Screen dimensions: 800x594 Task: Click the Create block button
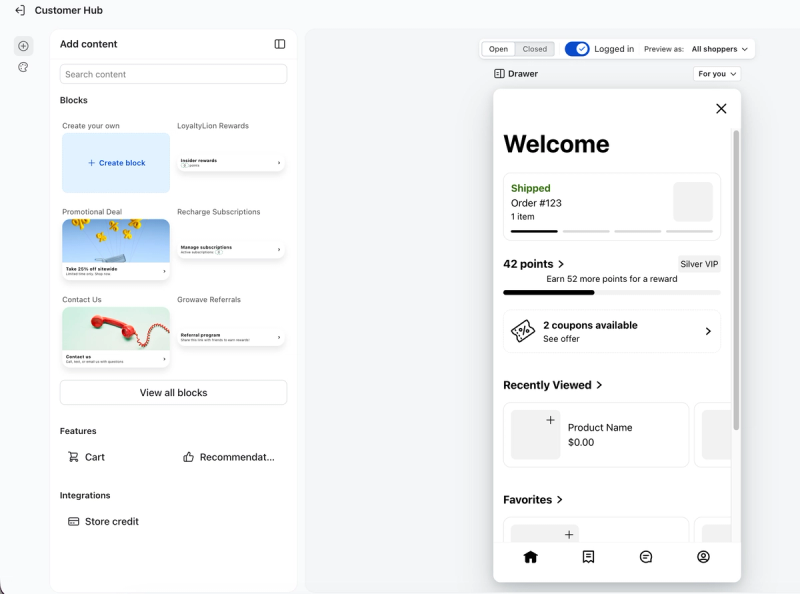click(x=116, y=163)
